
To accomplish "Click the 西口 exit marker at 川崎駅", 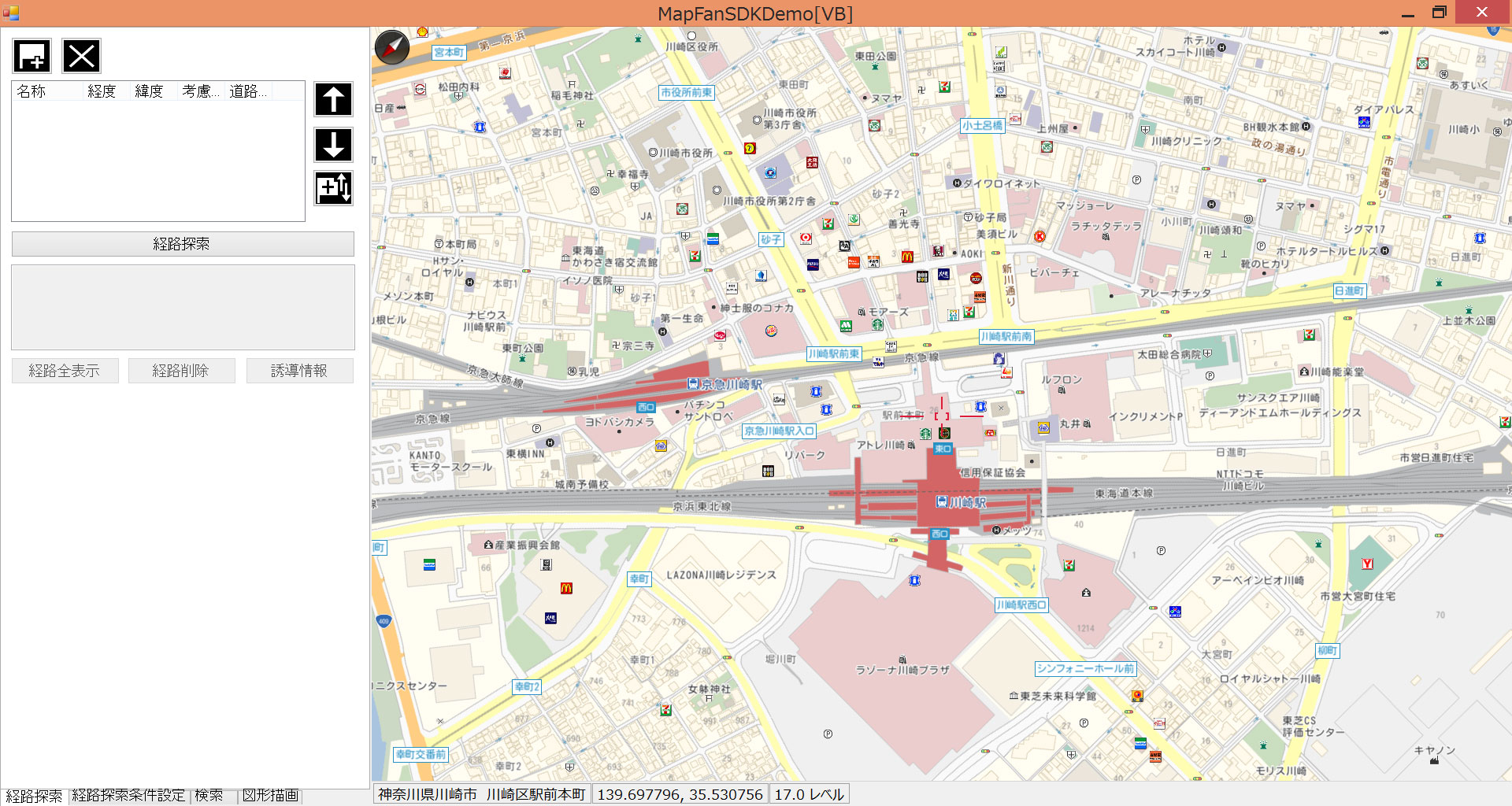I will pos(939,534).
